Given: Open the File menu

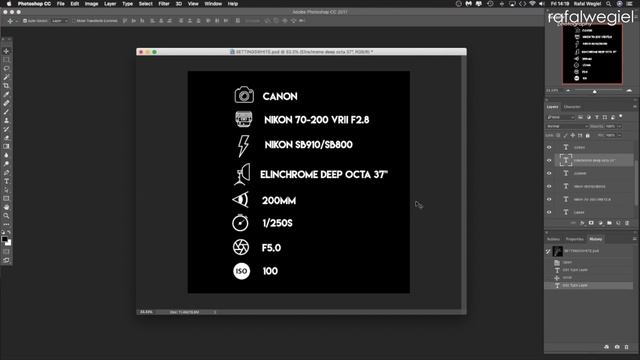Looking at the screenshot, I should (x=60, y=4).
